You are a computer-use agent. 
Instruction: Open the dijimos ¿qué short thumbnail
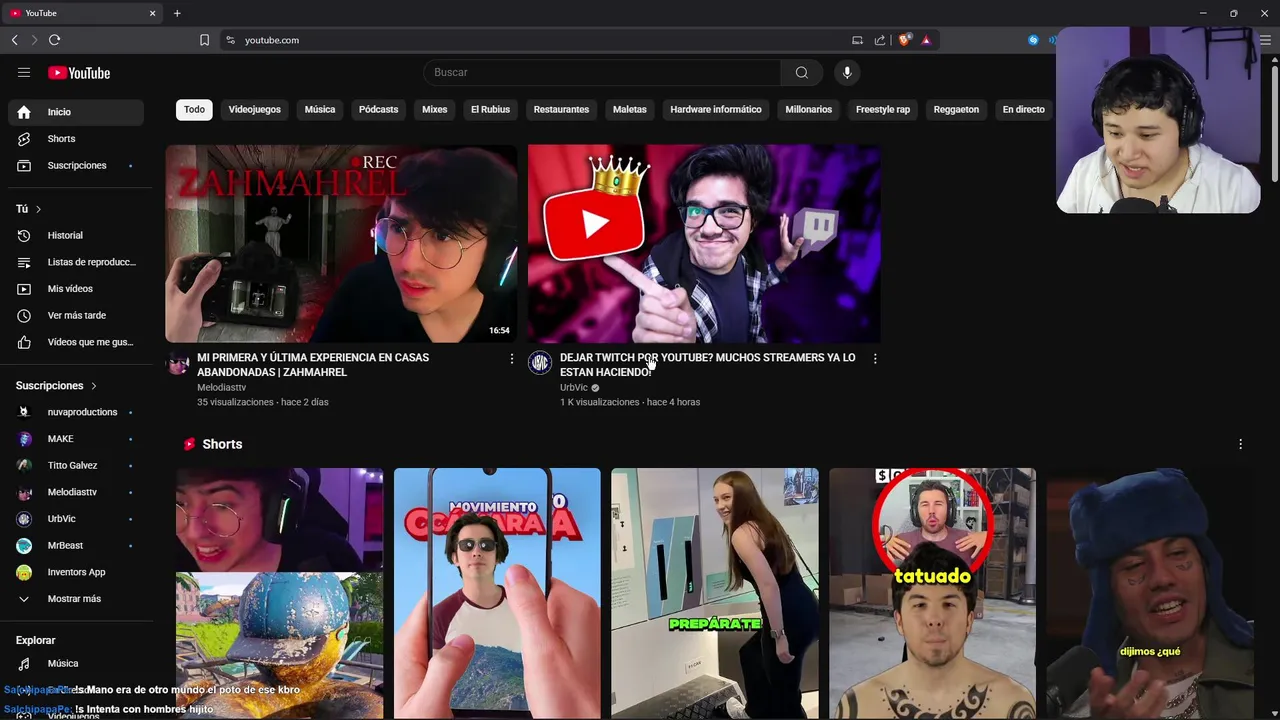tap(1150, 593)
